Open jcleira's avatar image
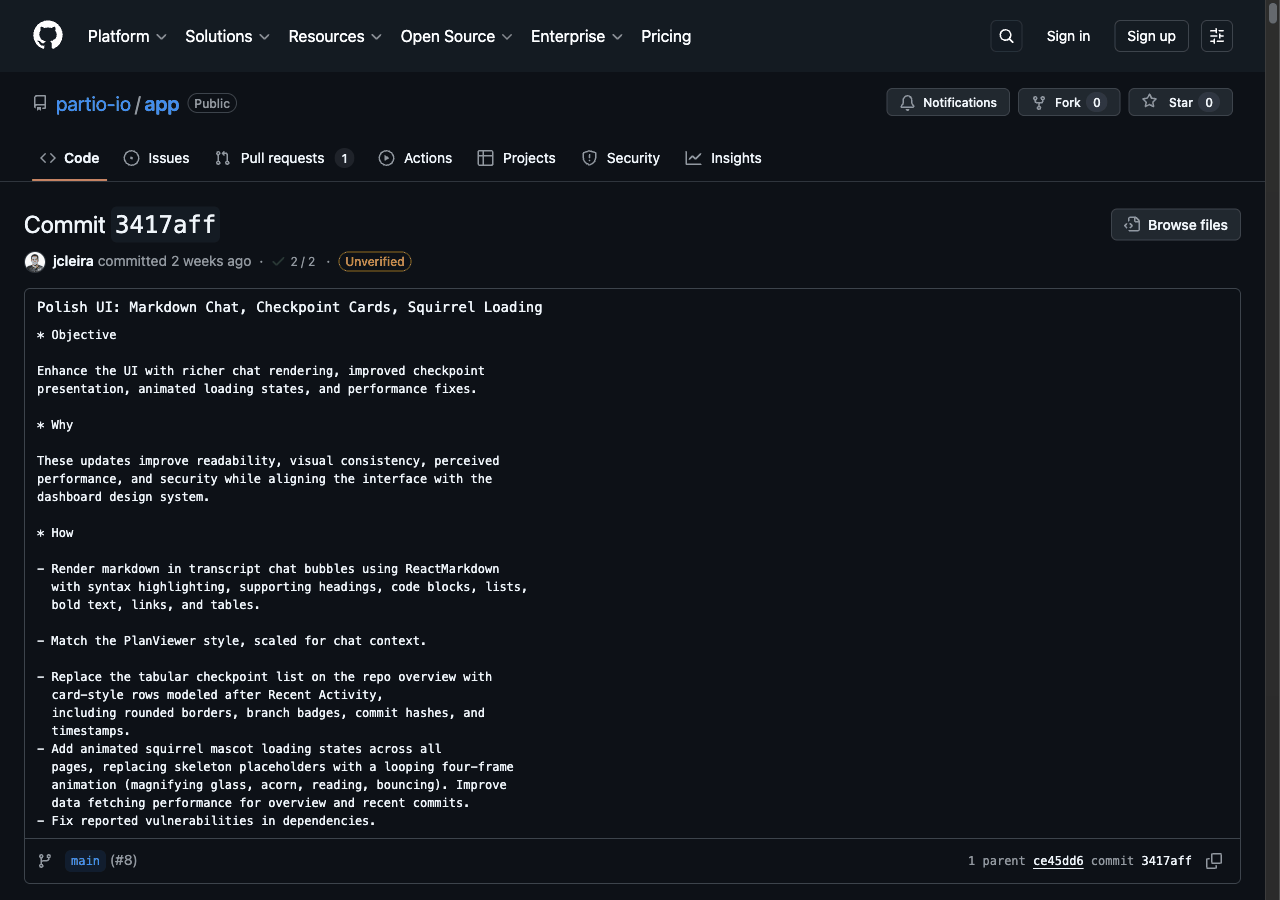1280x900 pixels. (x=35, y=261)
